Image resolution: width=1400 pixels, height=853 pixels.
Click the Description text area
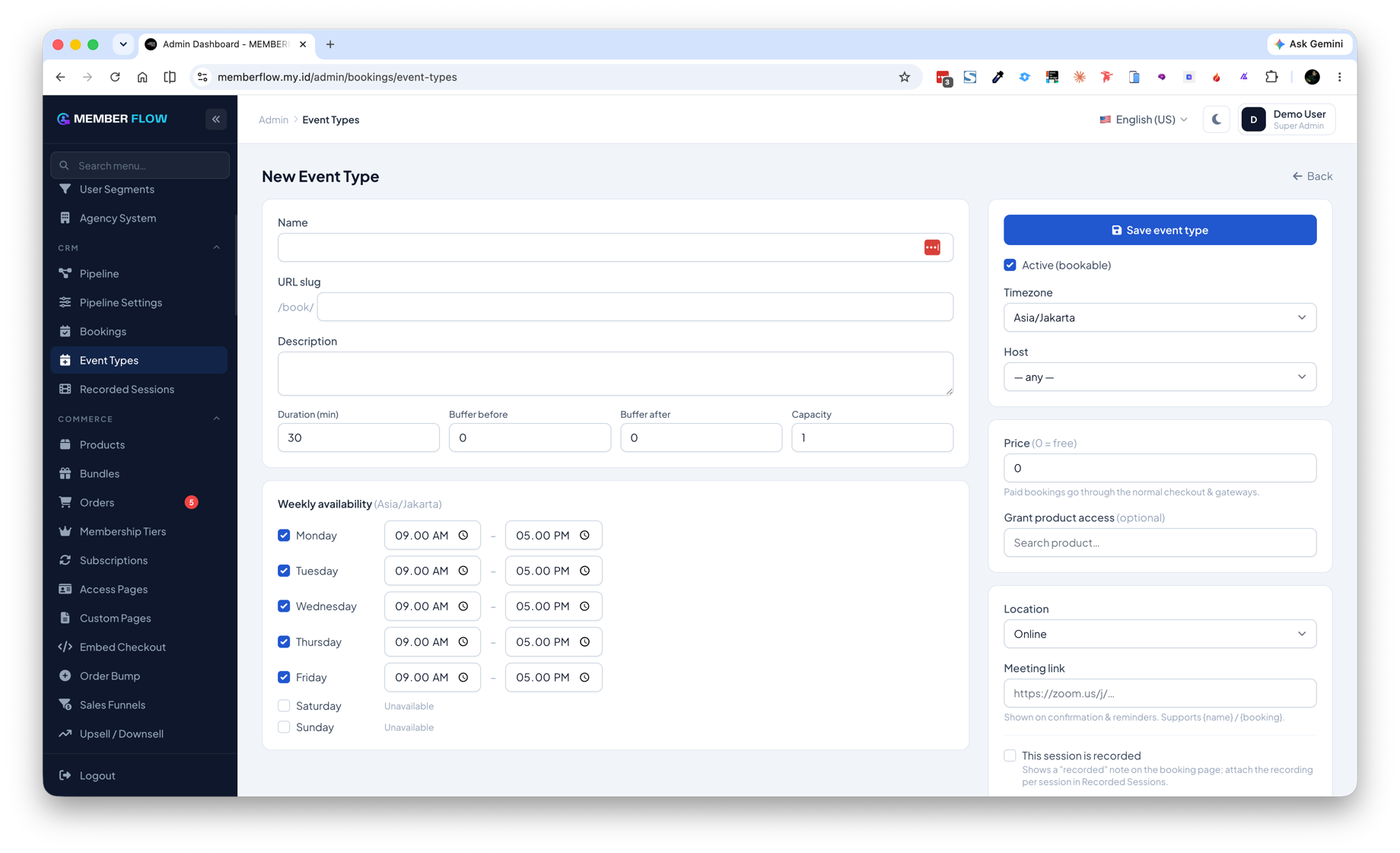pos(615,374)
